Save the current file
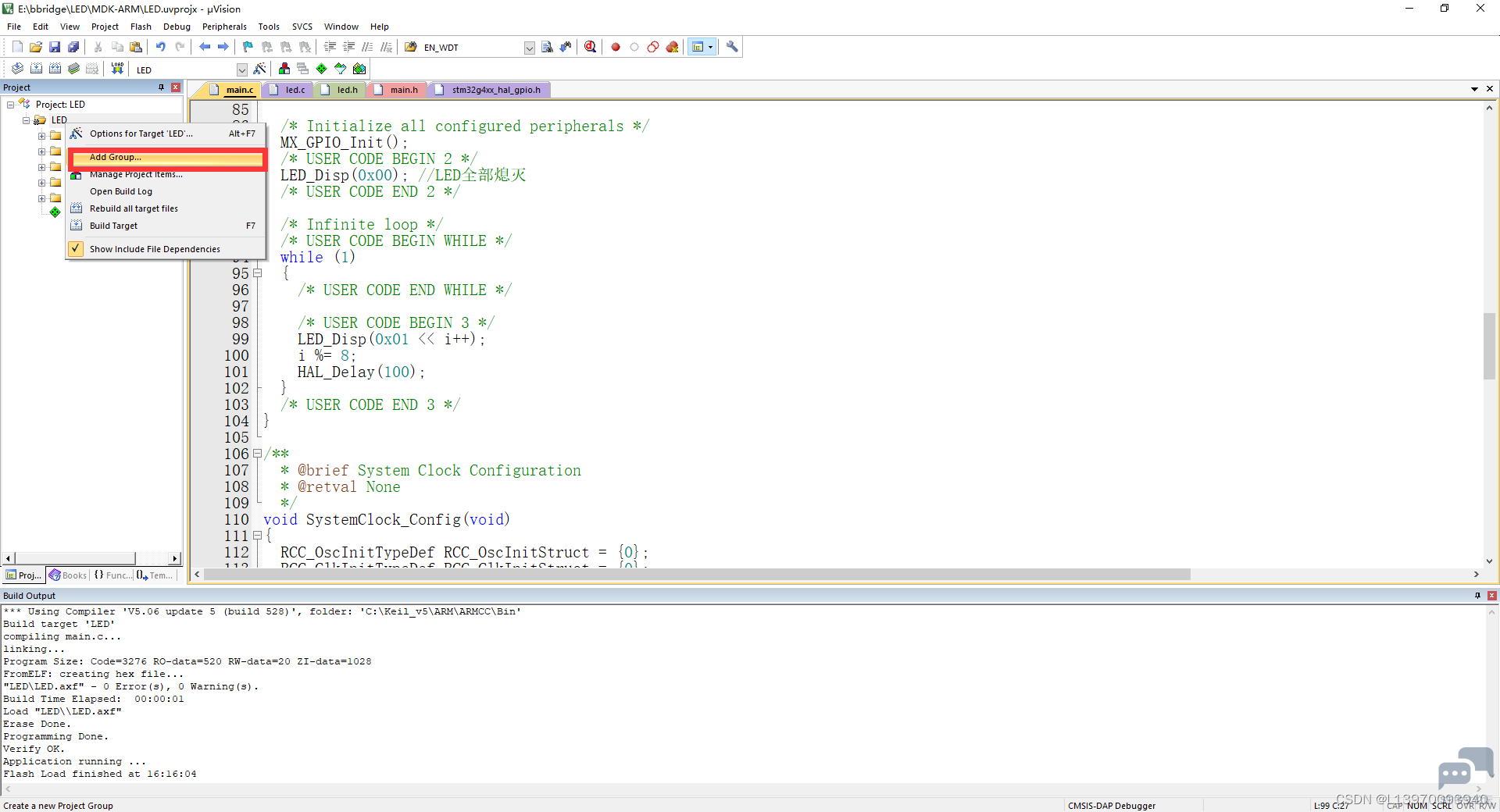Screen dimensions: 1500x812 (55, 47)
